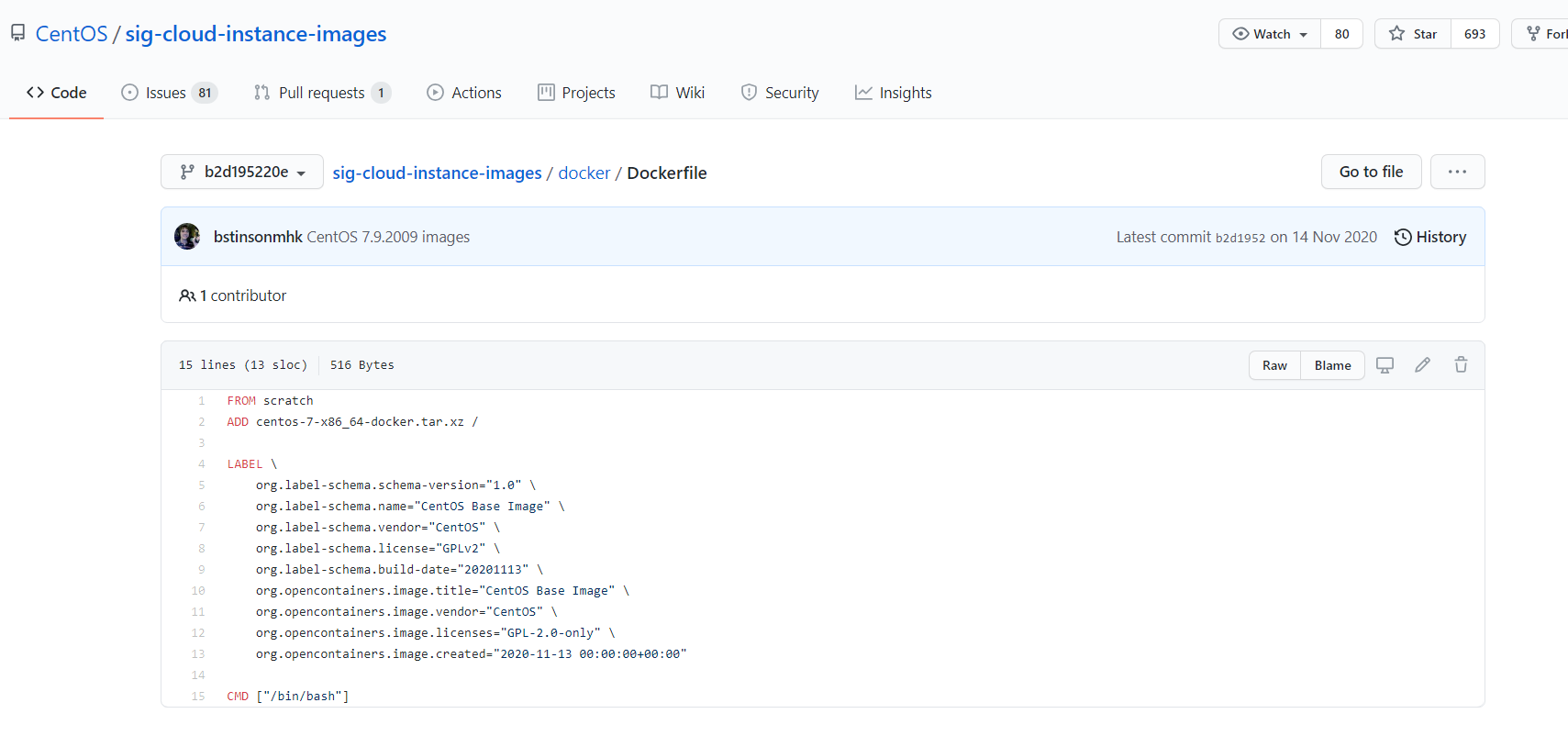Screen dimensions: 1568x736
Task: Delete the file with the trash icon
Action: [x=1461, y=365]
